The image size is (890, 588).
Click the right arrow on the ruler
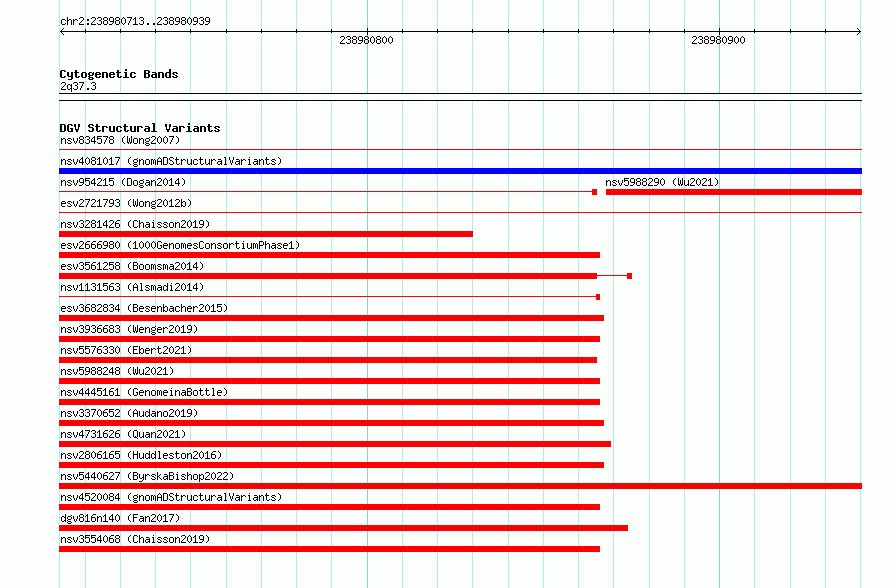click(859, 32)
